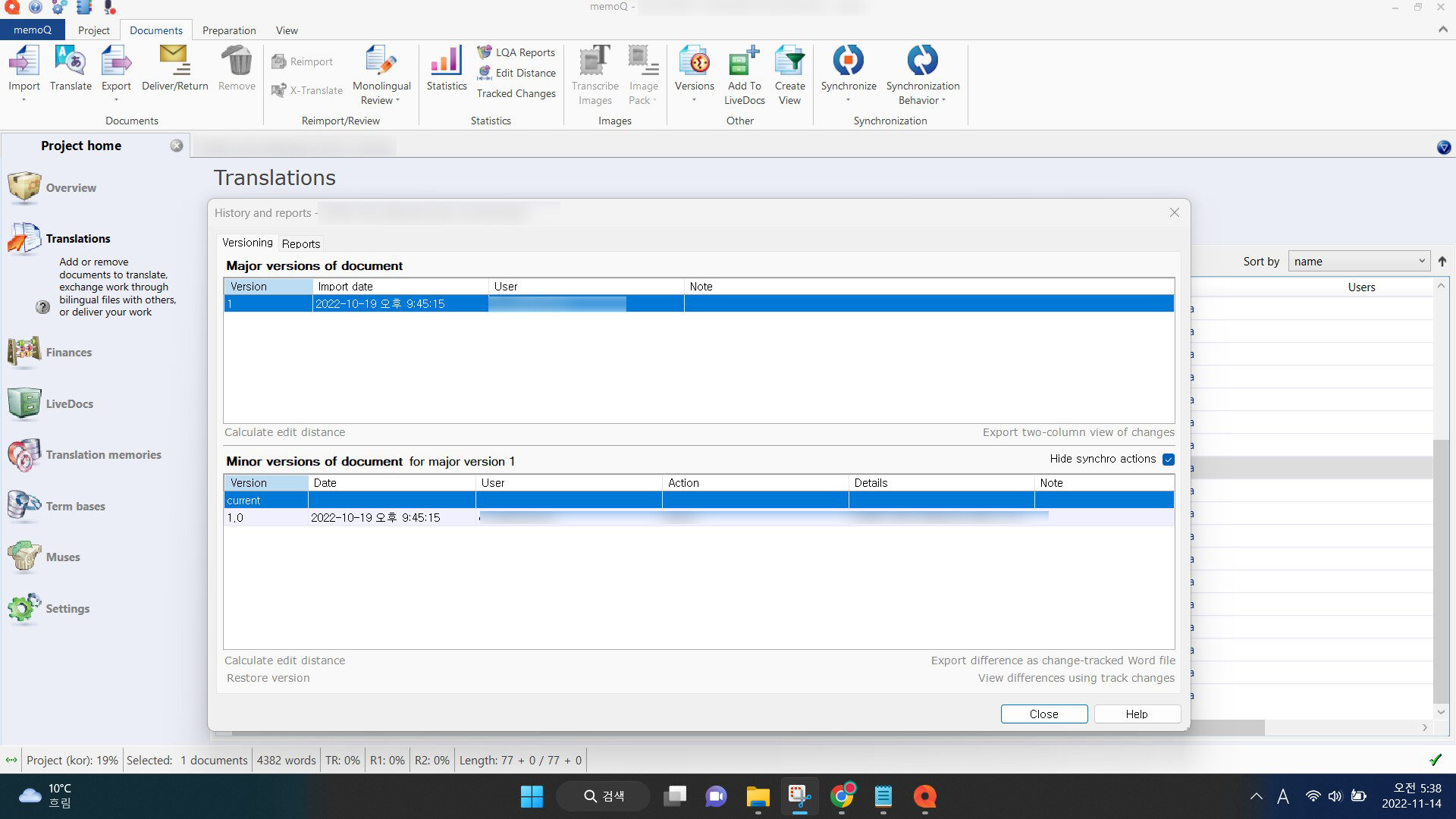
Task: Open Translation memories in sidebar
Action: point(85,455)
